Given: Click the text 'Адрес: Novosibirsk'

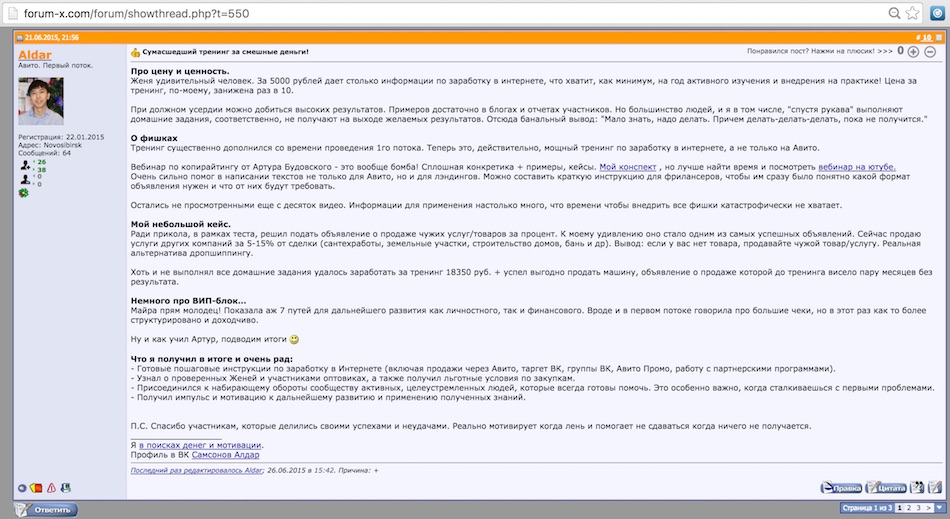Looking at the screenshot, I should [x=50, y=145].
